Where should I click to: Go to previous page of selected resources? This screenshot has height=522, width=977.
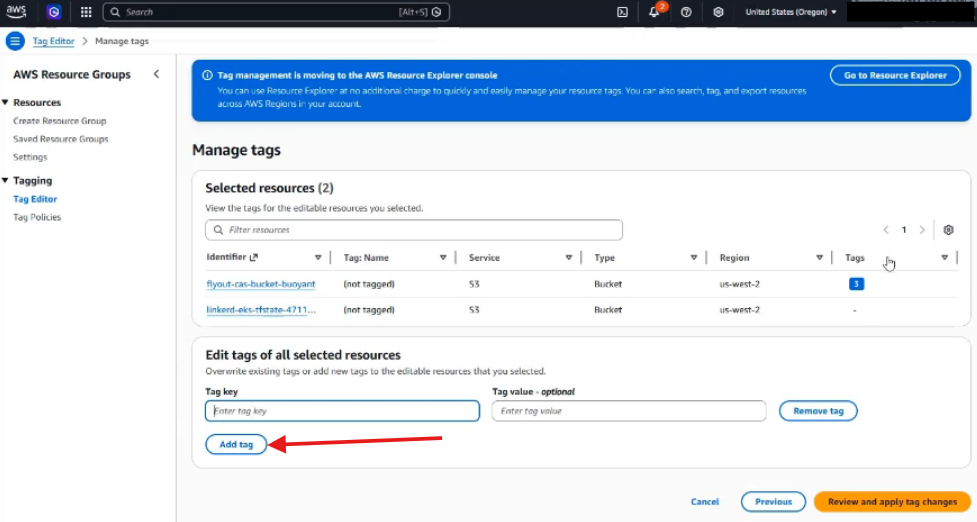tap(886, 230)
